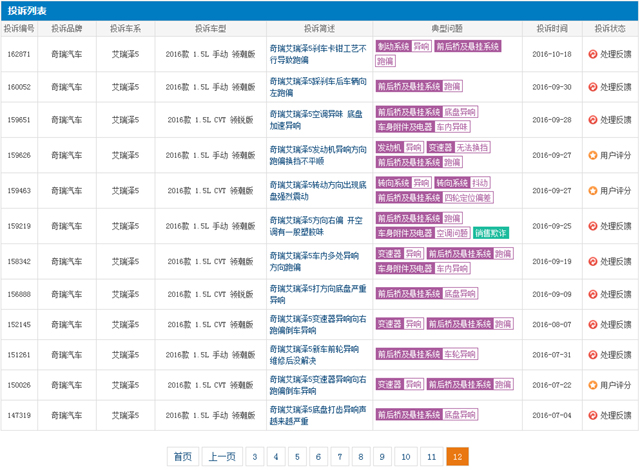
Task: Click 发动机 异响 tag in row 159626
Action: (400, 147)
